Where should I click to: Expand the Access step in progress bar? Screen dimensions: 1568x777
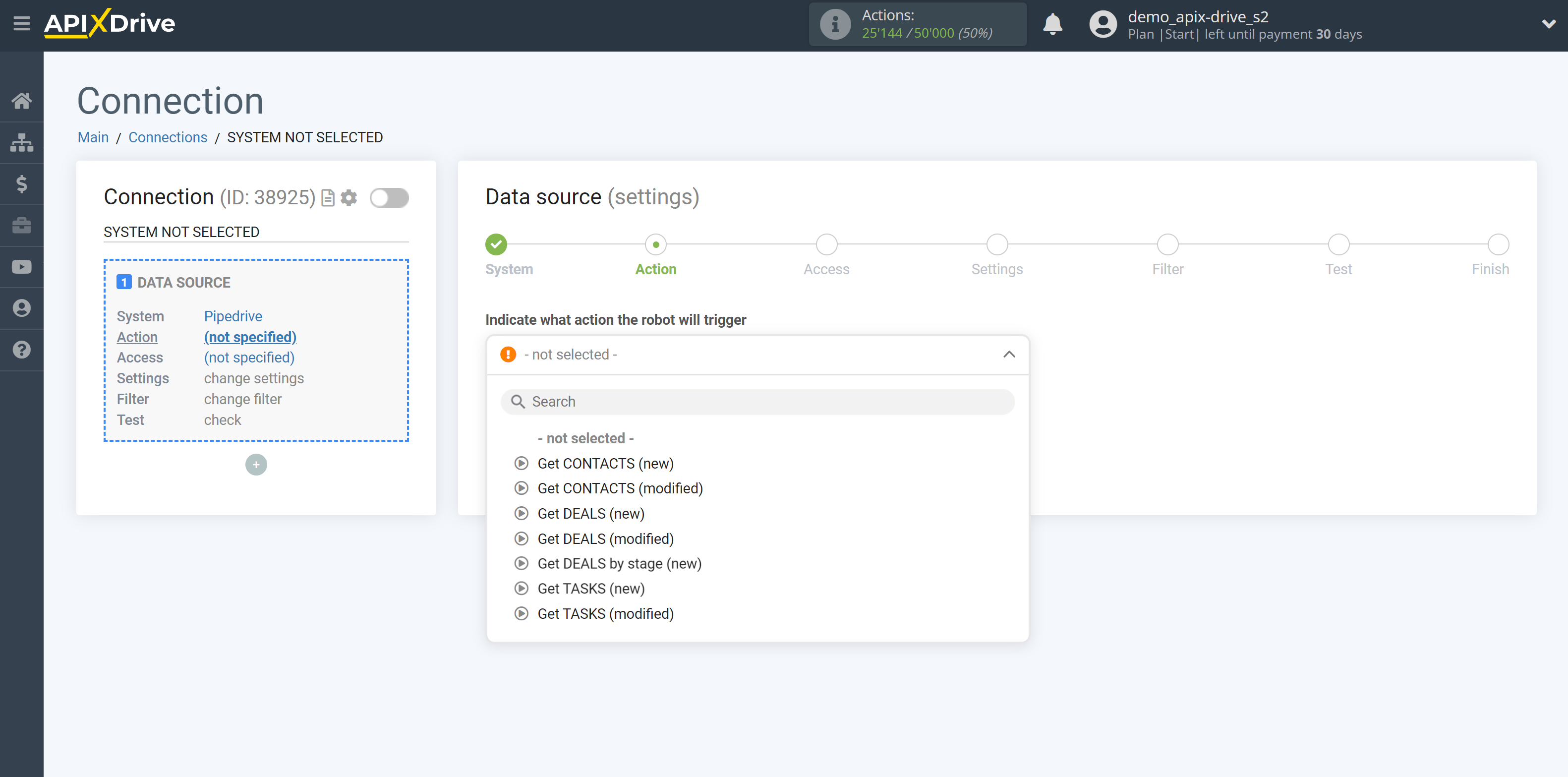point(827,244)
